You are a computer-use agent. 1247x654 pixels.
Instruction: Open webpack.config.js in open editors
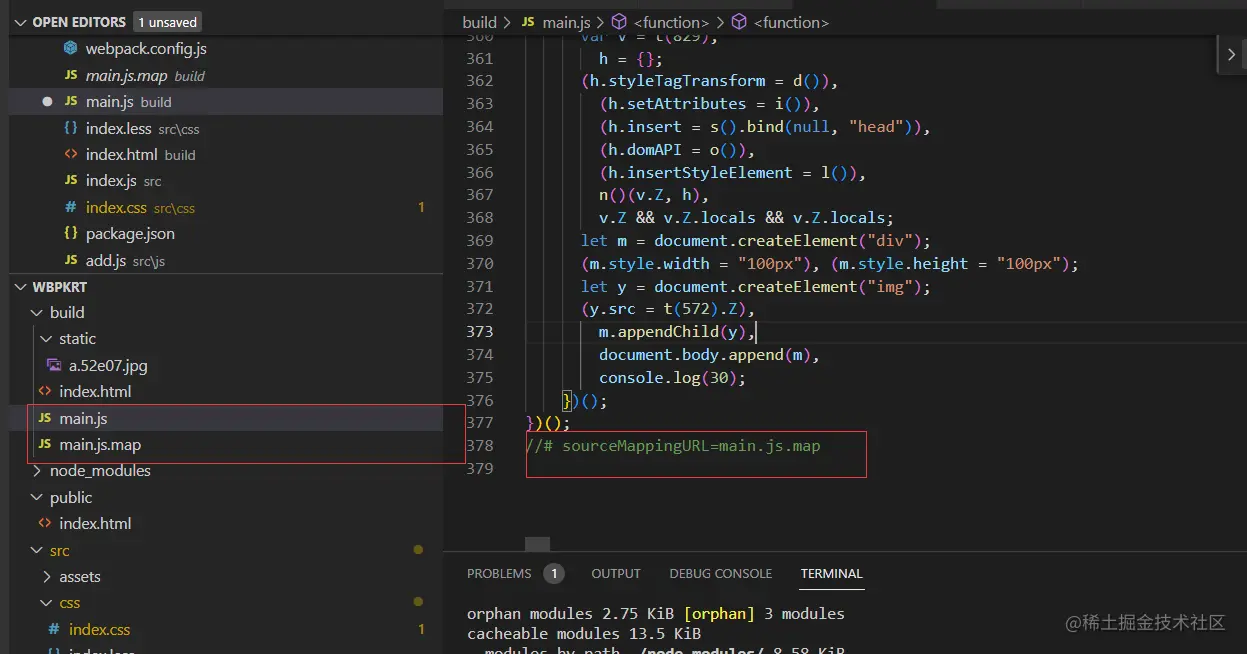146,48
